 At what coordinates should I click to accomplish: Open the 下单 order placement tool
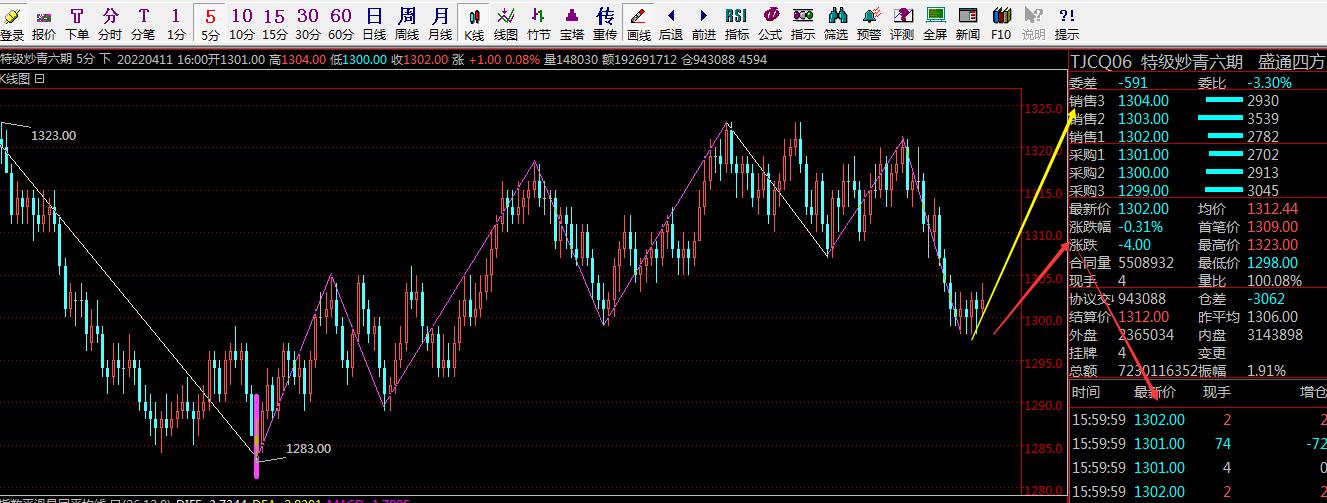[77, 22]
